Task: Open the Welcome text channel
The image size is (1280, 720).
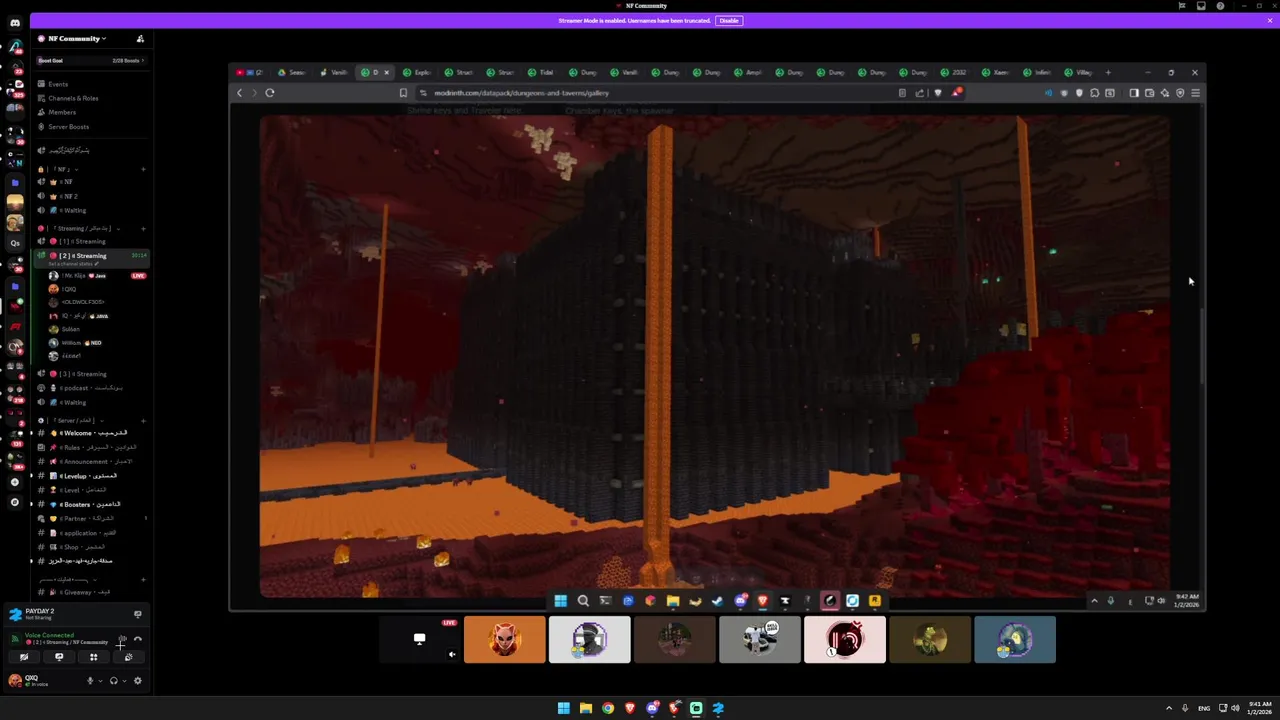Action: pos(91,433)
